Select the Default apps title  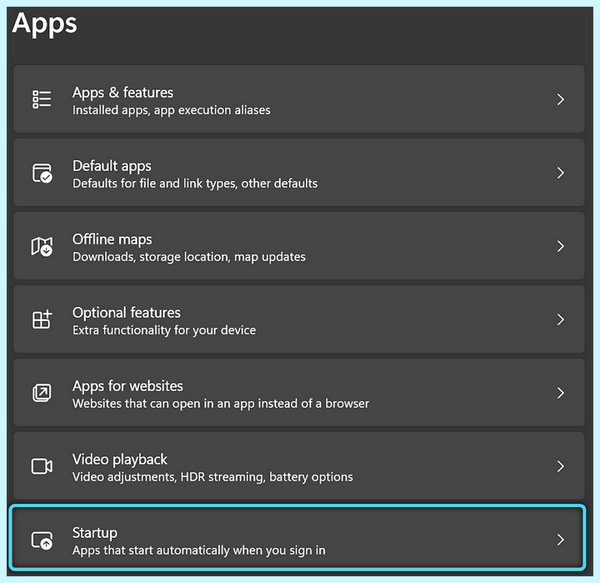click(x=112, y=166)
